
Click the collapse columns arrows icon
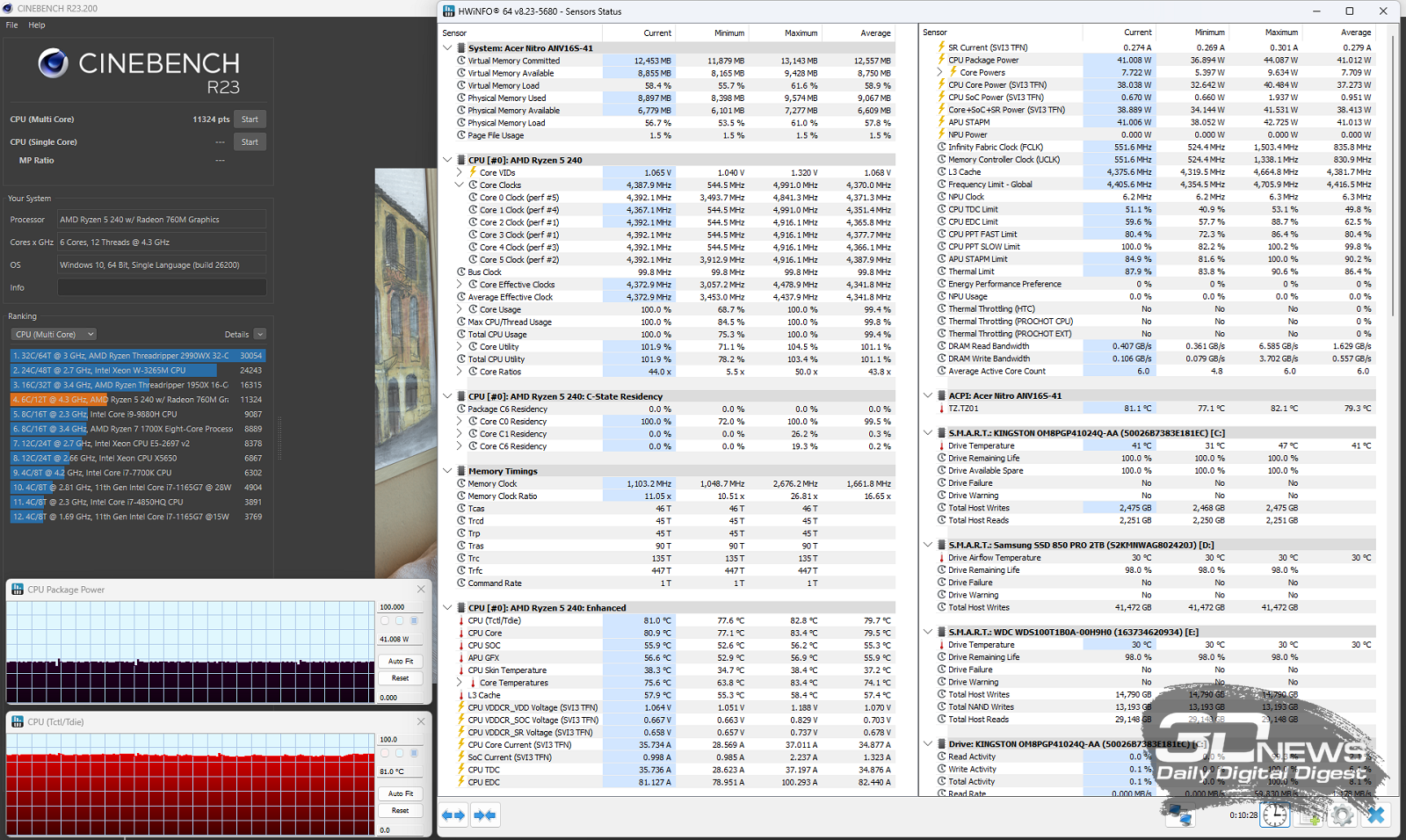tap(484, 815)
